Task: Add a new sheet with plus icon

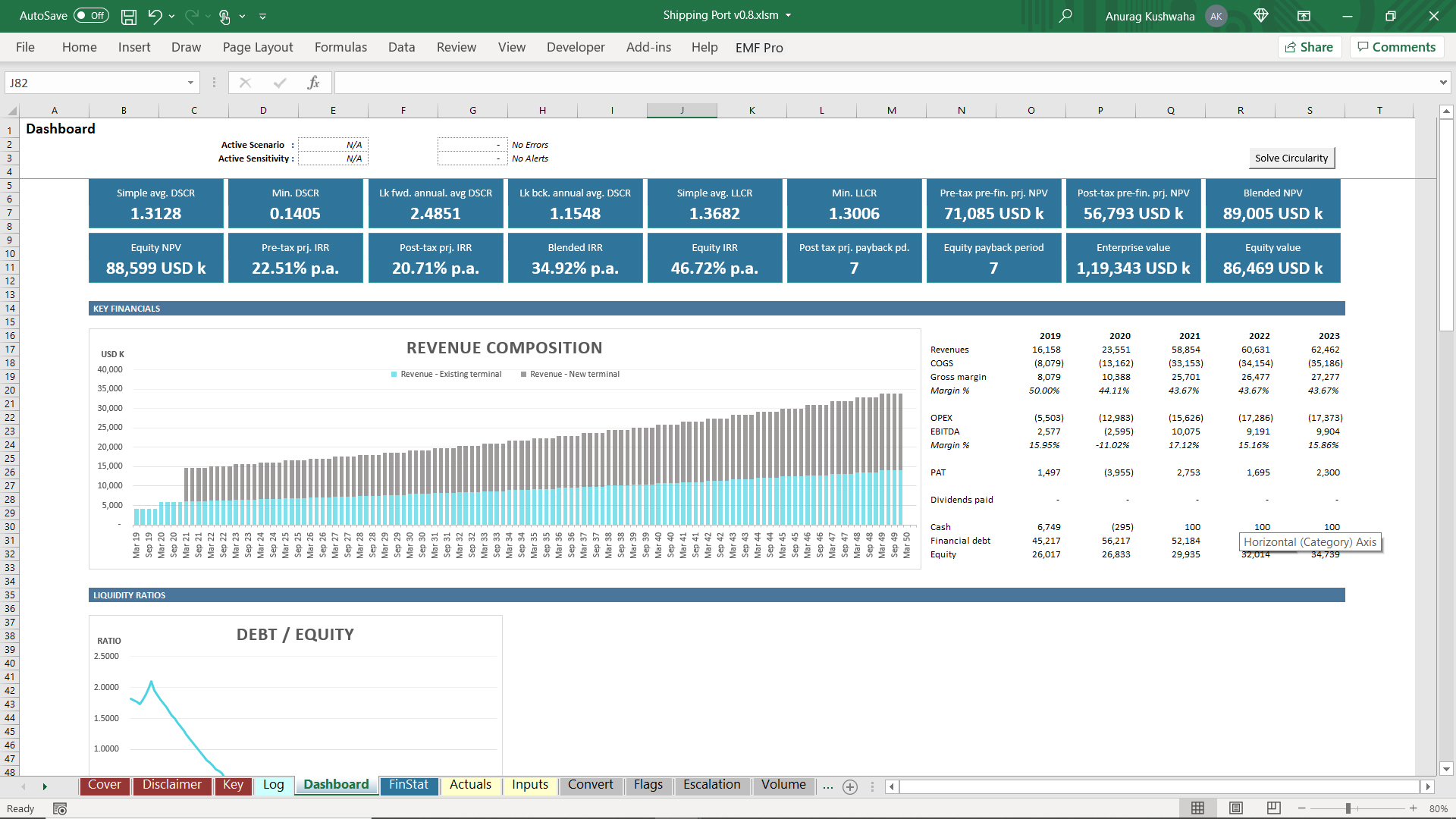Action: 850,786
